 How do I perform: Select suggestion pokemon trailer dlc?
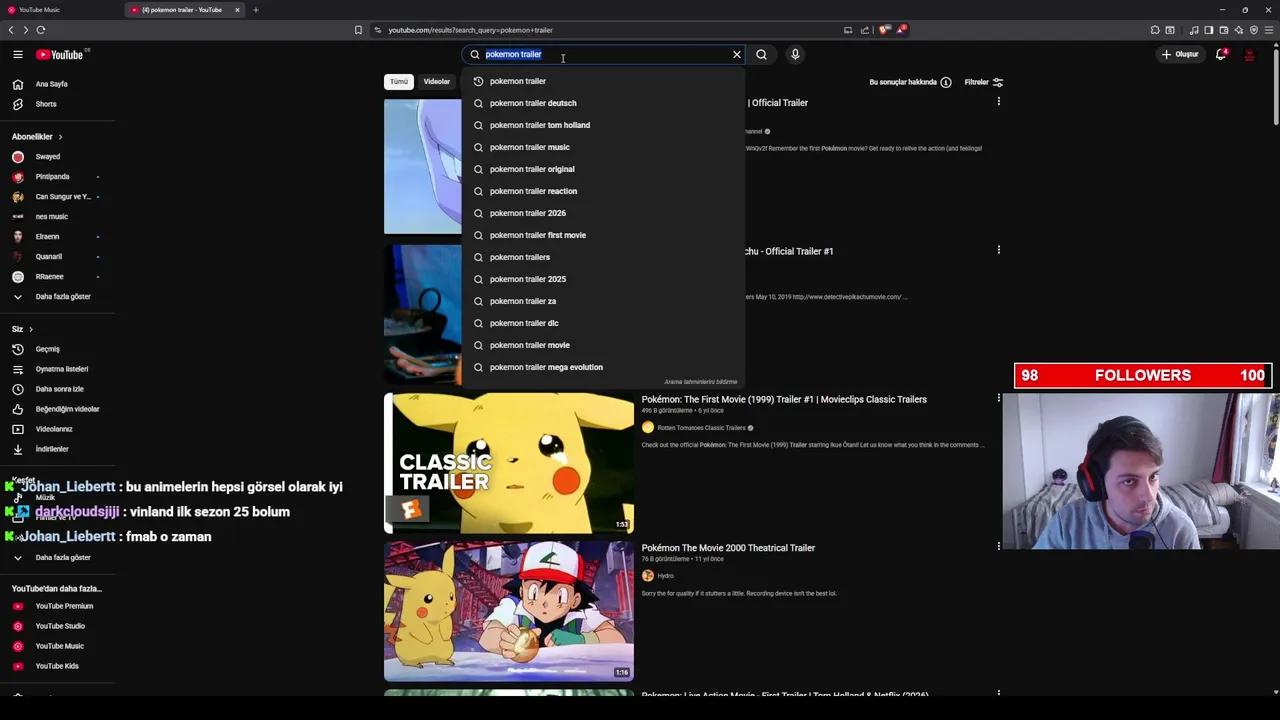point(603,323)
